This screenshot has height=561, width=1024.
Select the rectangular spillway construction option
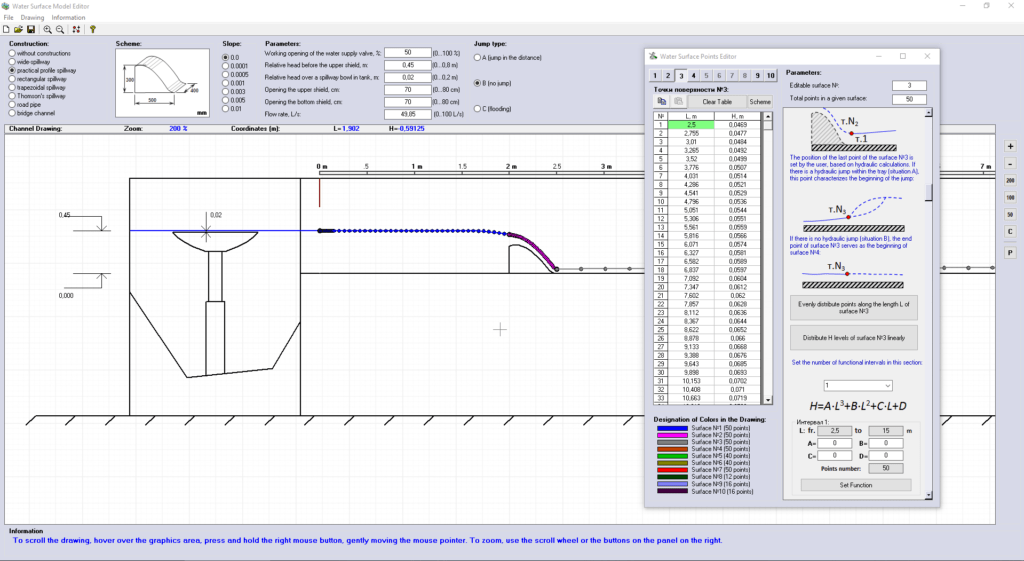[x=12, y=79]
